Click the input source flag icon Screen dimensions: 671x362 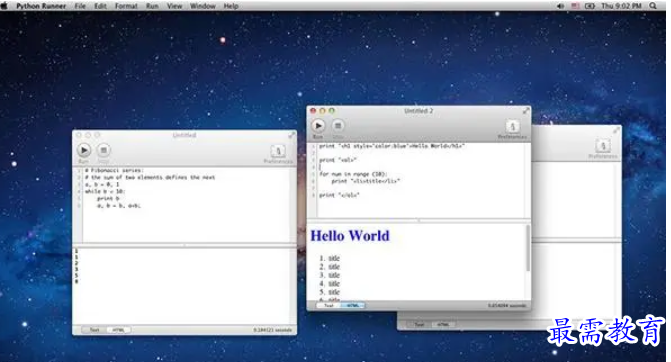(576, 6)
